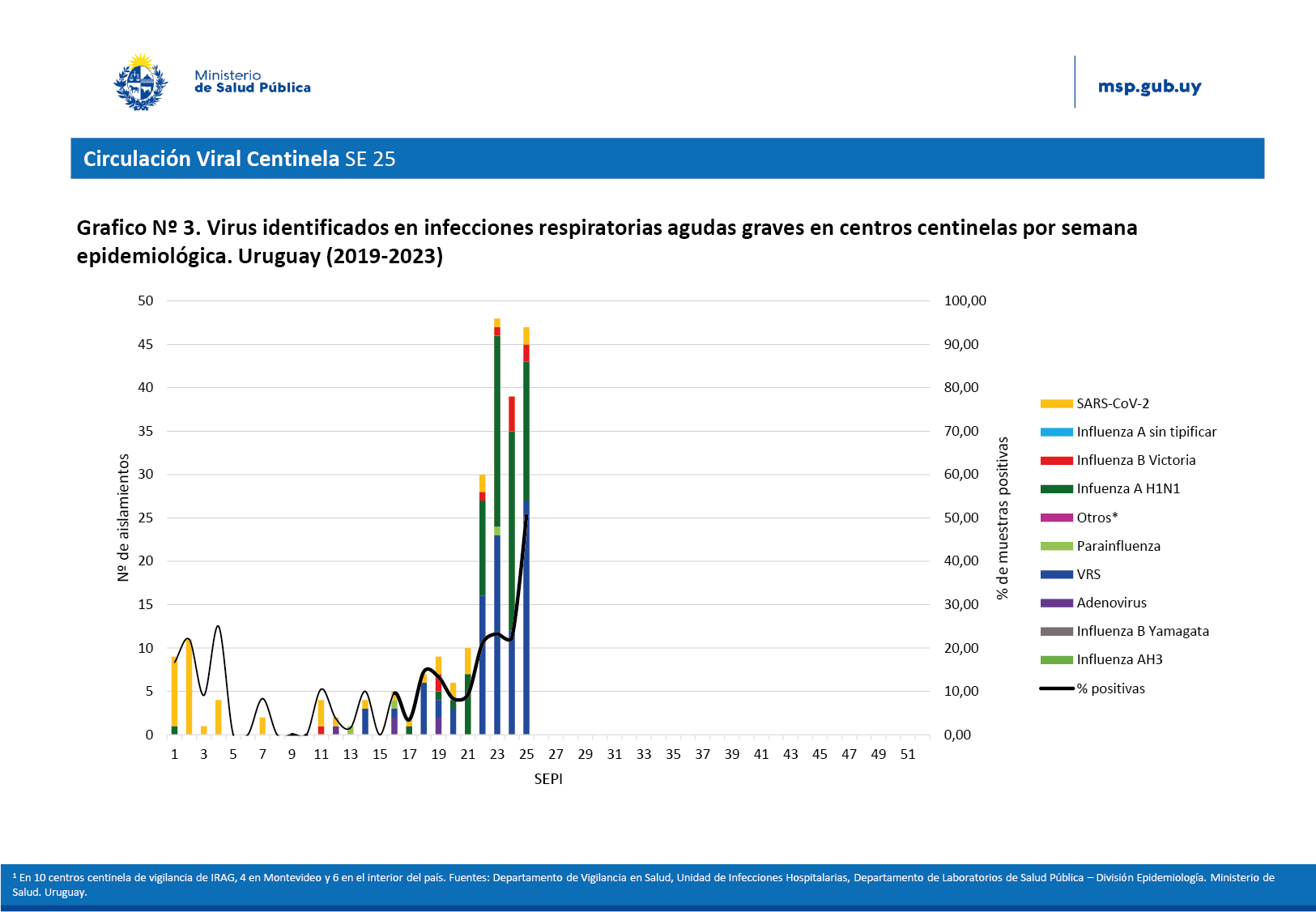Click the Grafico Nº 3 chart title

(x=607, y=241)
